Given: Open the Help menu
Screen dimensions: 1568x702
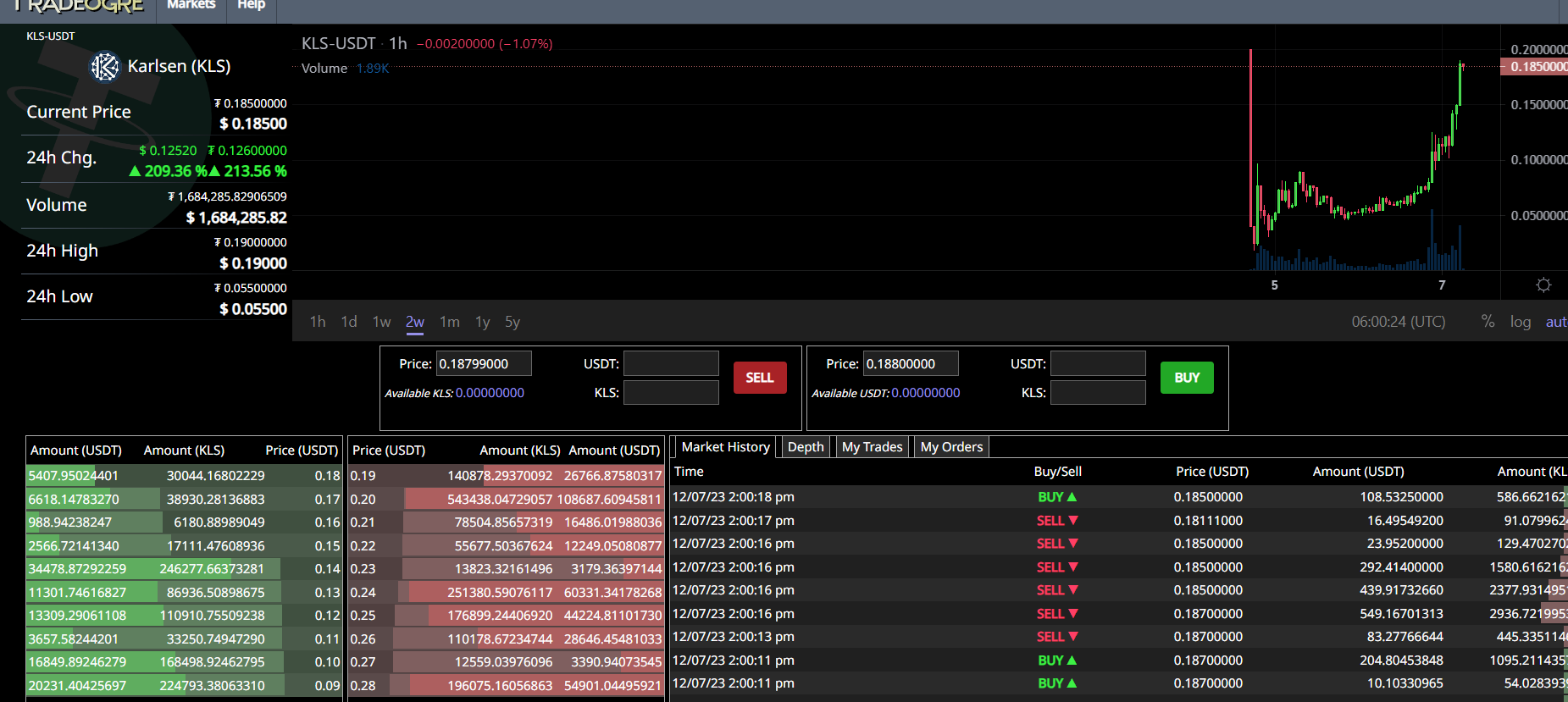Looking at the screenshot, I should coord(251,5).
